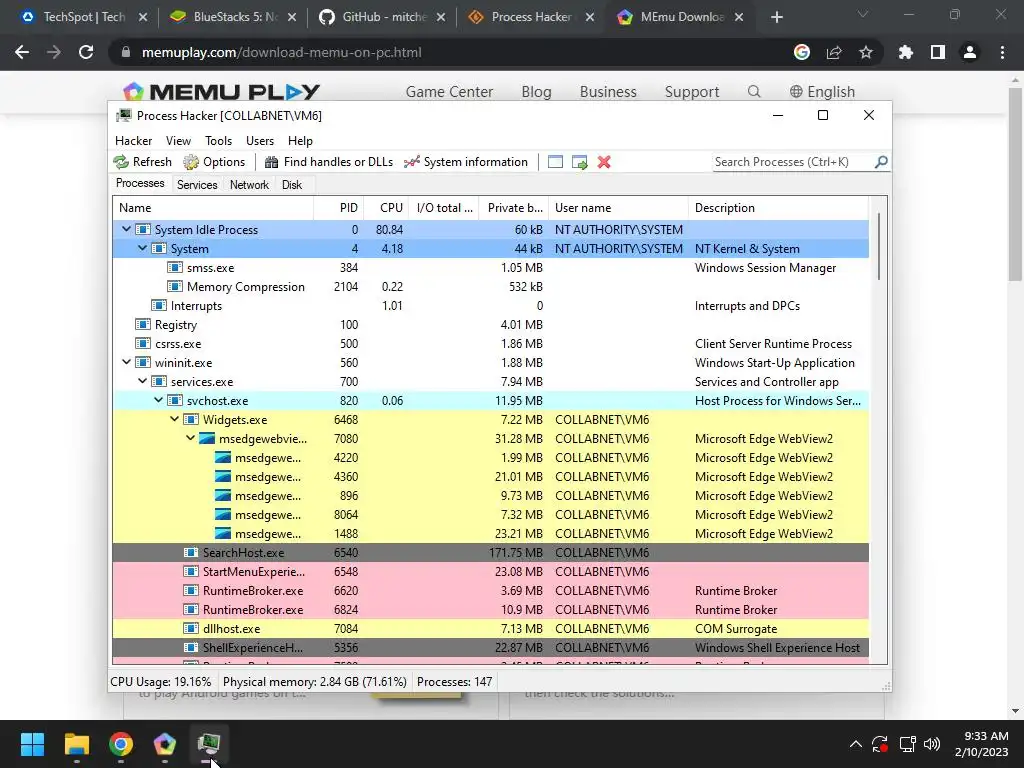
Task: Sort by the Name column header
Action: coord(213,208)
